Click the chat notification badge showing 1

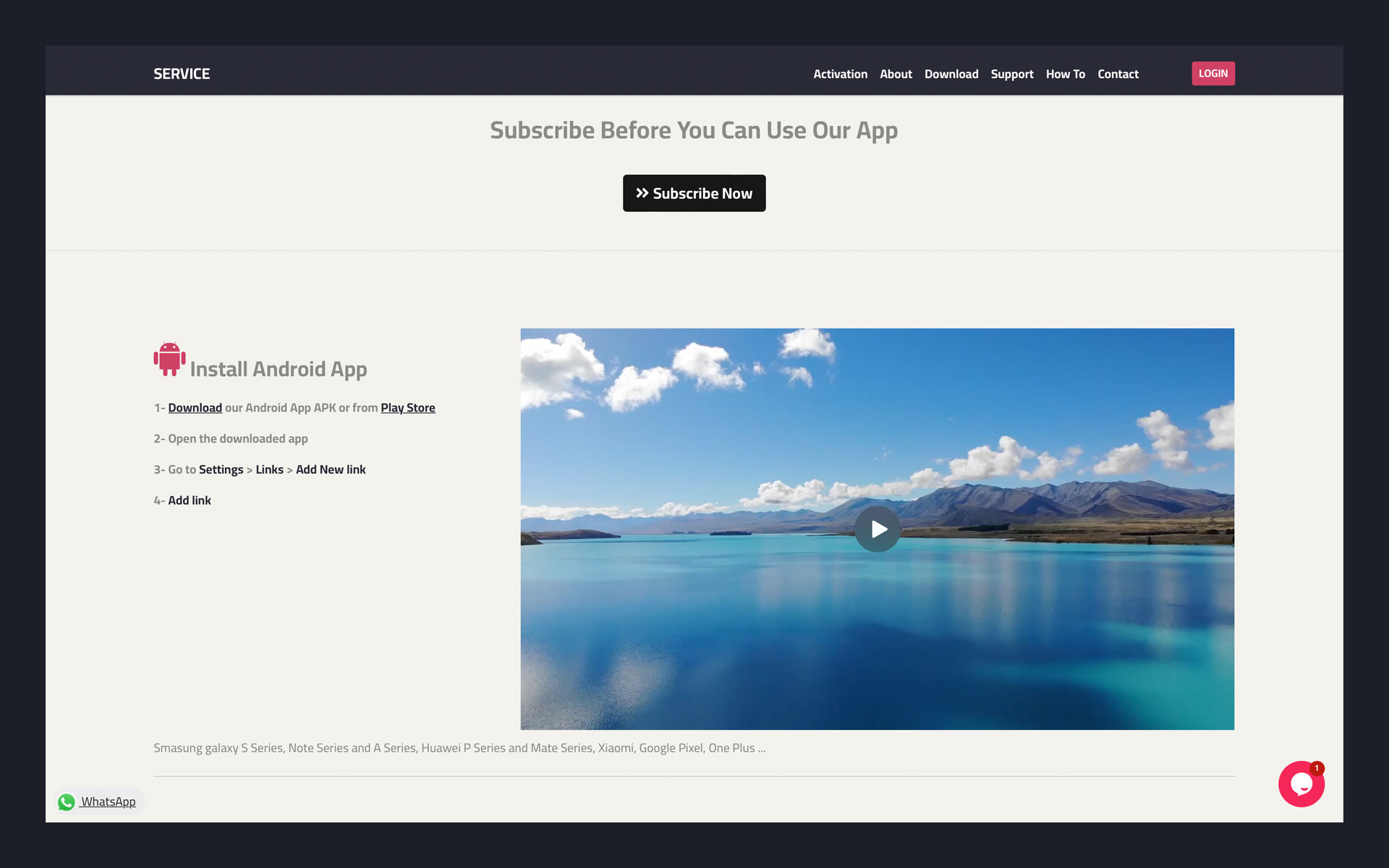tap(1317, 768)
